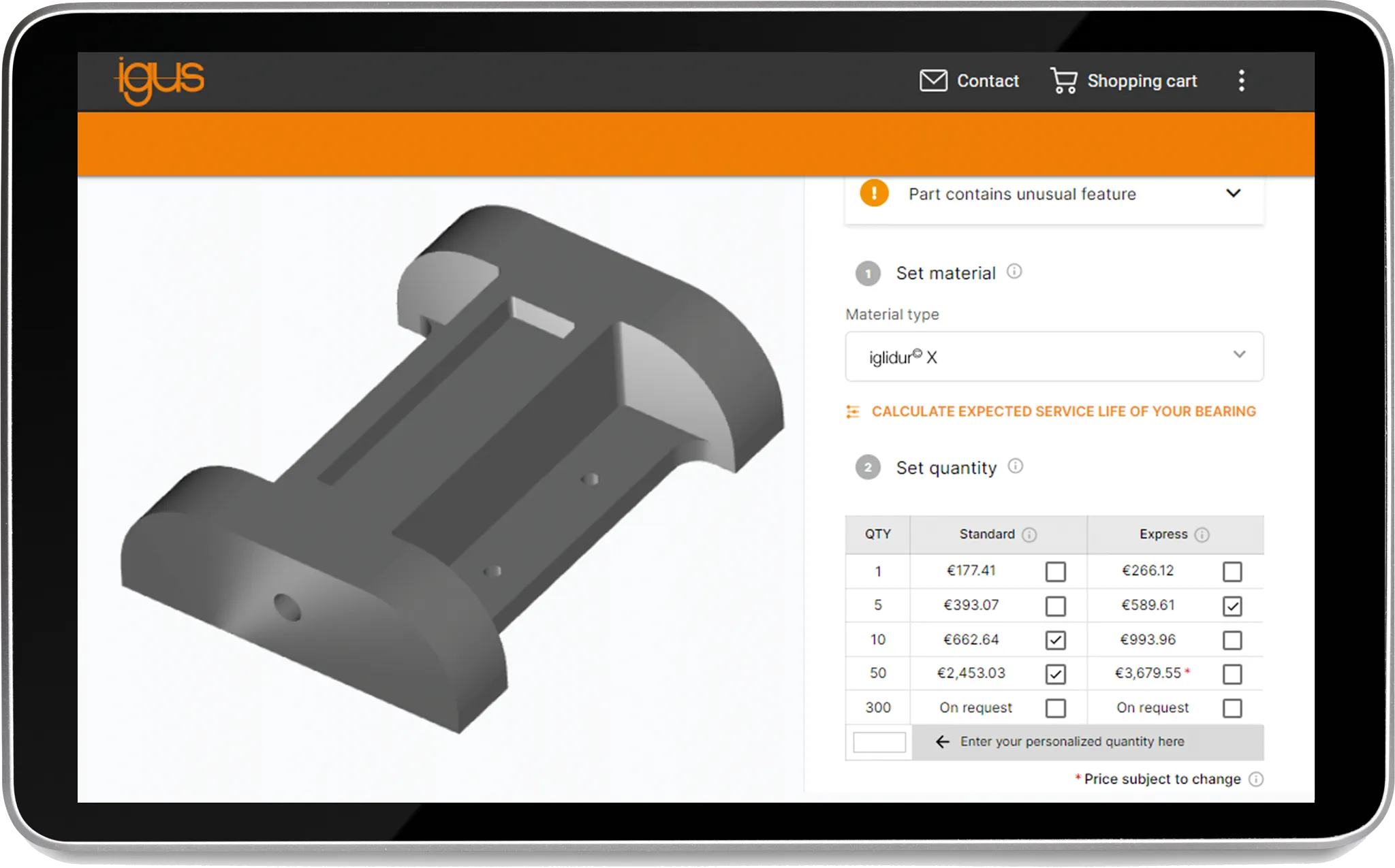Uncheck Standard checkbox for quantity 50

[1055, 674]
